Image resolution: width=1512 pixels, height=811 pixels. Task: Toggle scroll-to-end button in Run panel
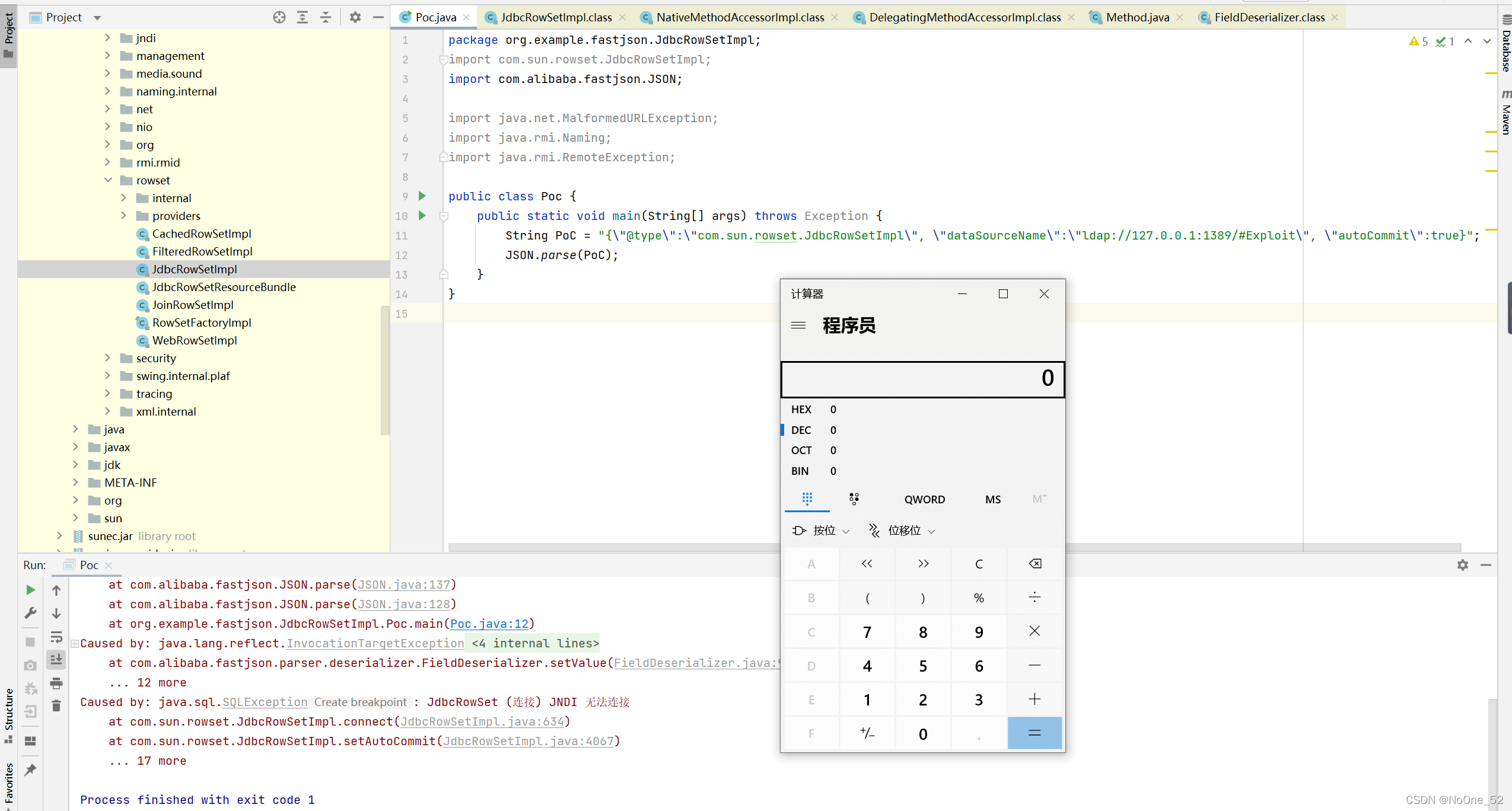coord(56,659)
